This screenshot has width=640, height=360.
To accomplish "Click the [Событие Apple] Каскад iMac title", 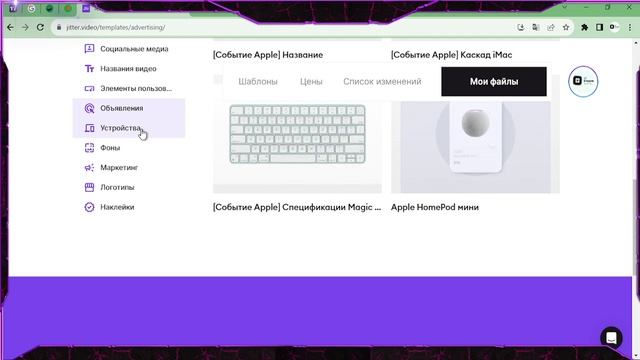I will [x=451, y=55].
